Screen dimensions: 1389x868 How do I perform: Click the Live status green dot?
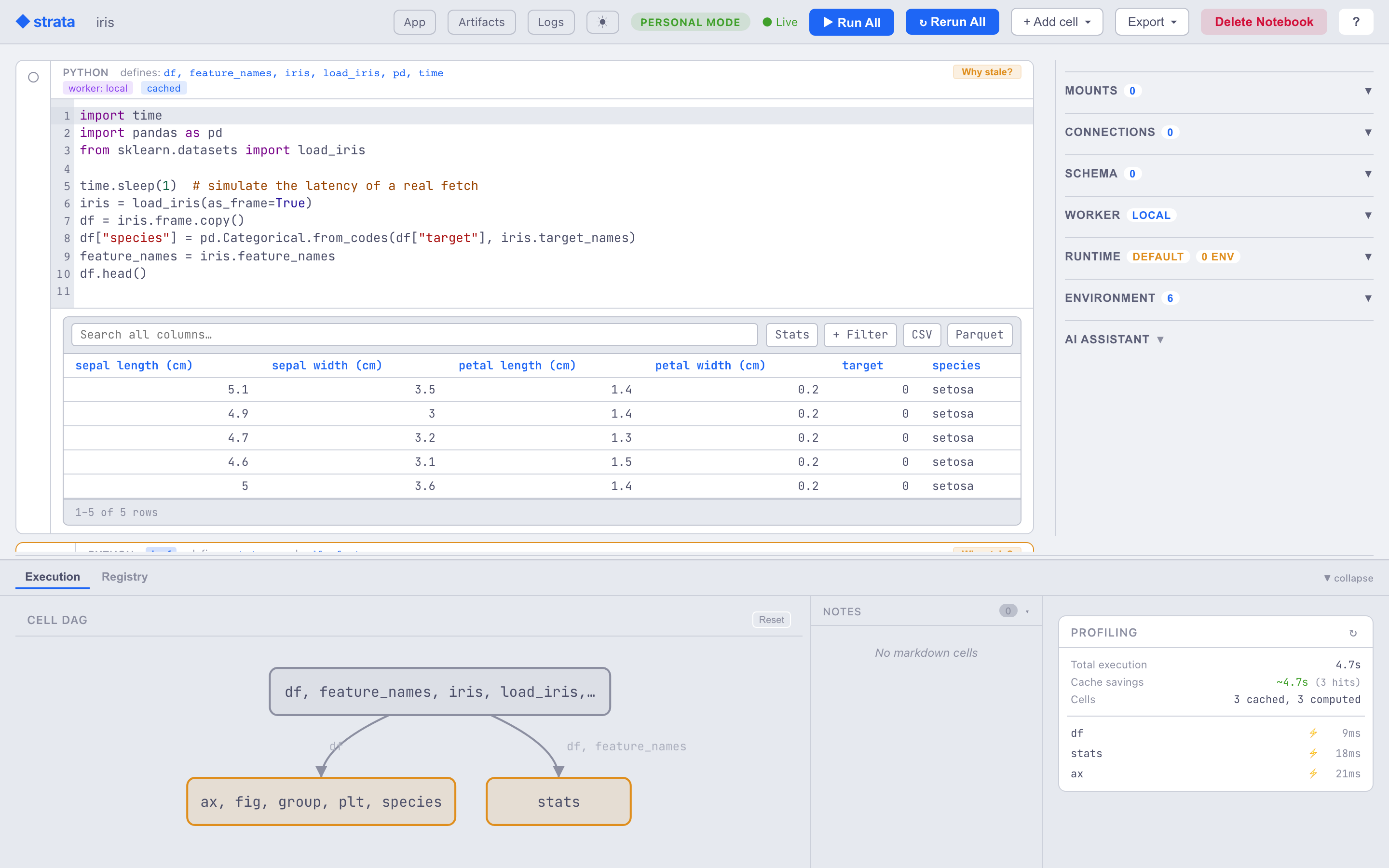pos(767,22)
